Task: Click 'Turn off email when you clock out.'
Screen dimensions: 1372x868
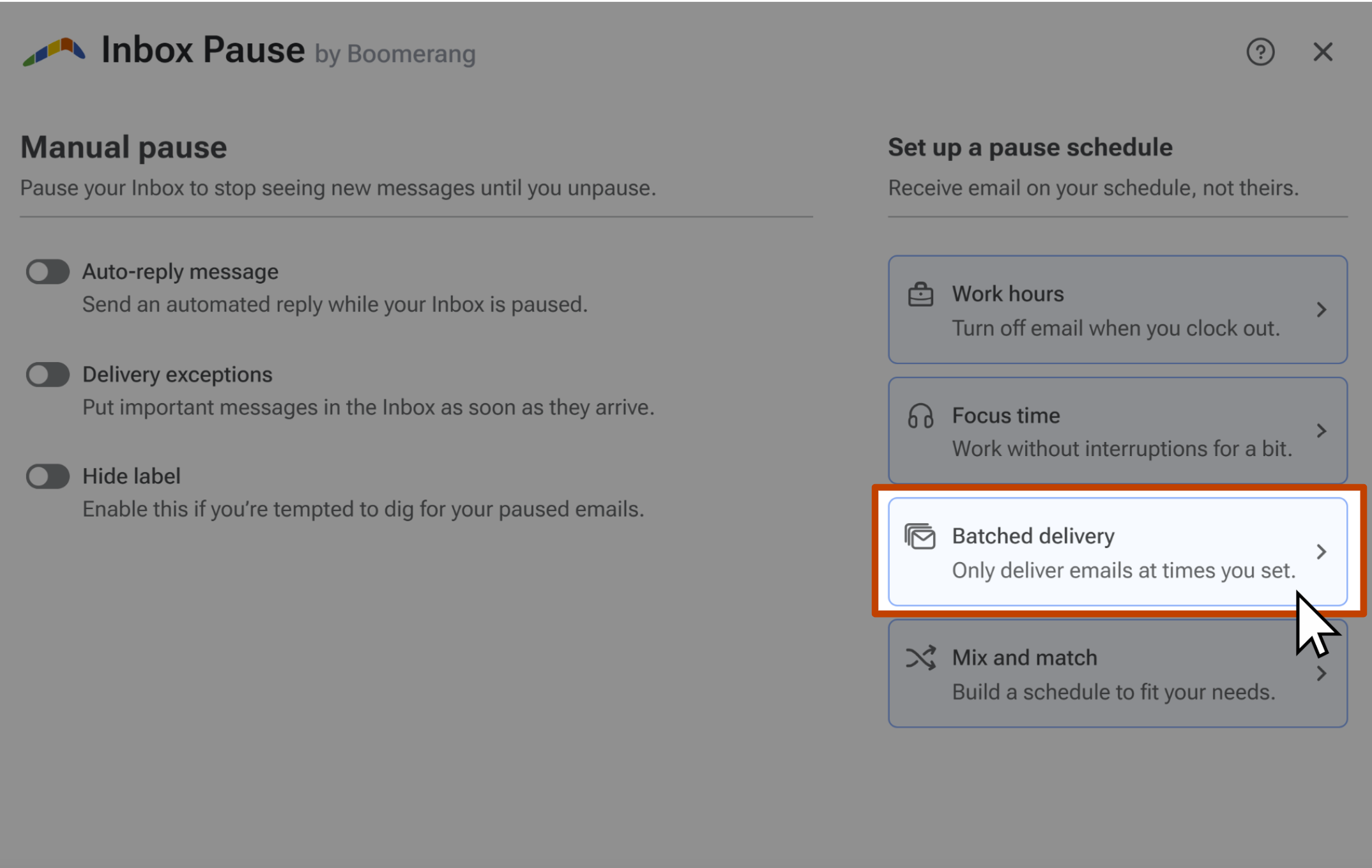Action: tap(1116, 328)
